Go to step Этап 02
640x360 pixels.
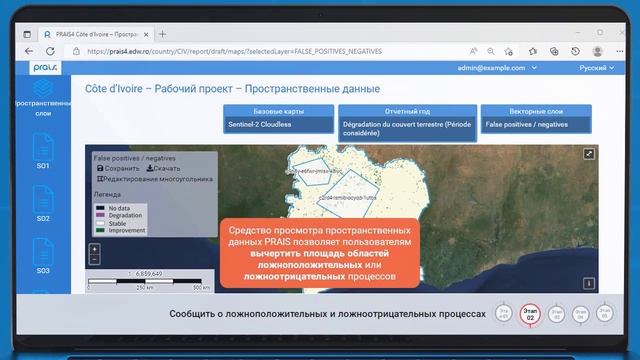click(530, 314)
